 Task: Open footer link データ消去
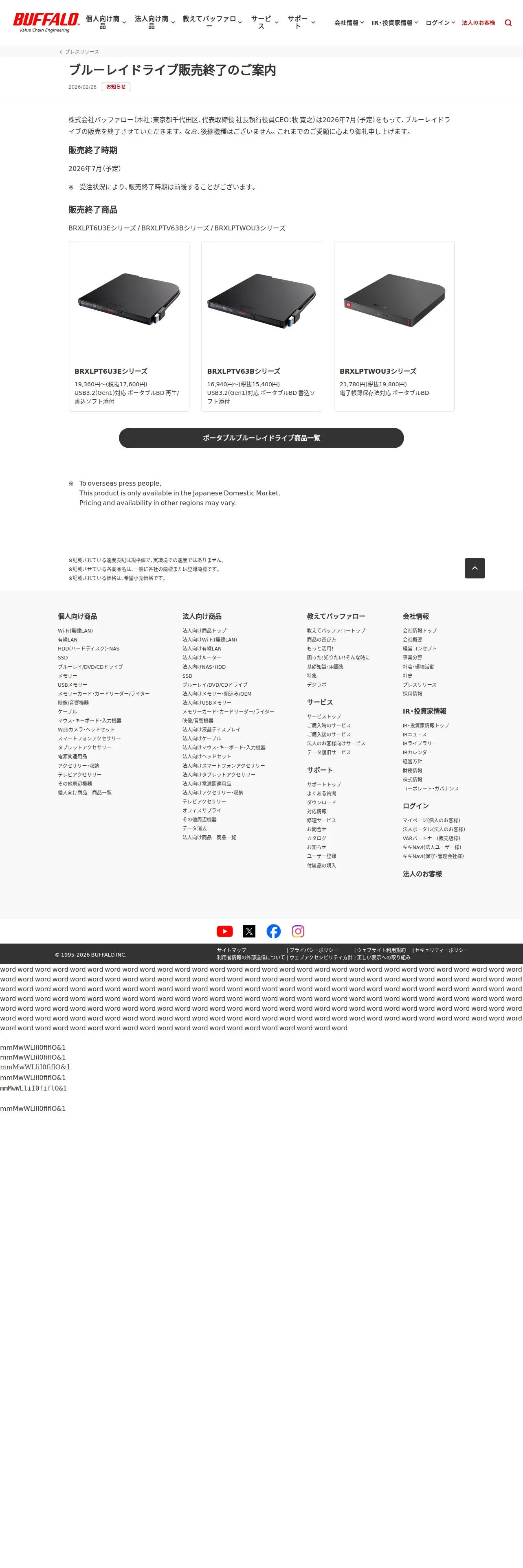(x=194, y=828)
